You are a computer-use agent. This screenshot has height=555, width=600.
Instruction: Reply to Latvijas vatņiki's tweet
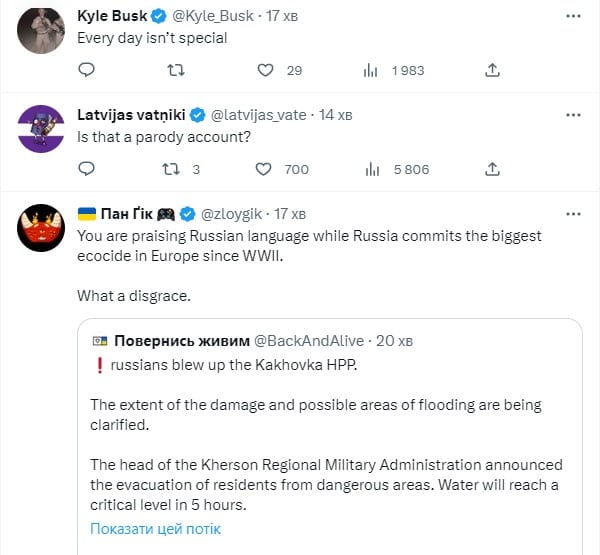pyautogui.click(x=87, y=169)
